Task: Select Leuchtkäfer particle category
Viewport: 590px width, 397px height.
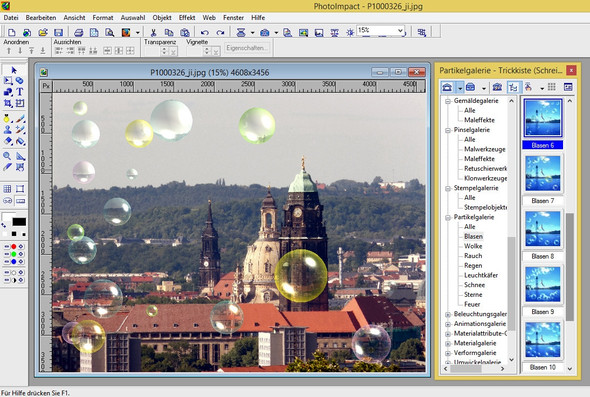Action: (481, 275)
